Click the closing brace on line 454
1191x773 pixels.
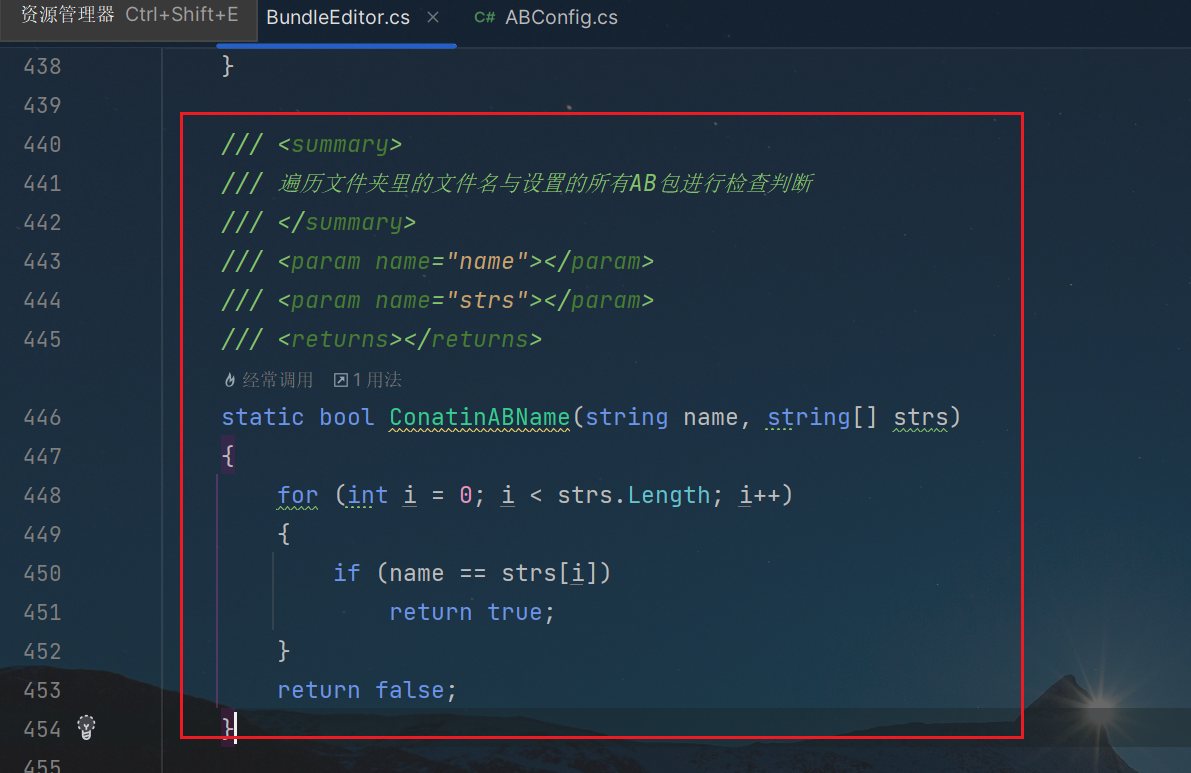click(227, 728)
